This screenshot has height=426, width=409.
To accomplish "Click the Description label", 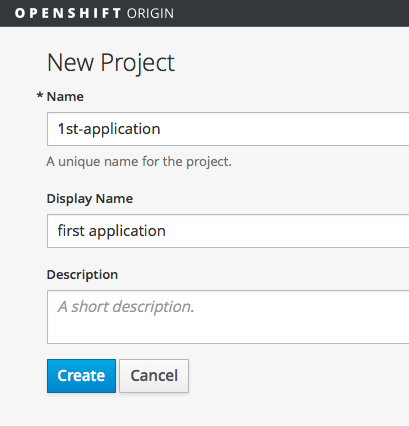I will pyautogui.click(x=82, y=275).
